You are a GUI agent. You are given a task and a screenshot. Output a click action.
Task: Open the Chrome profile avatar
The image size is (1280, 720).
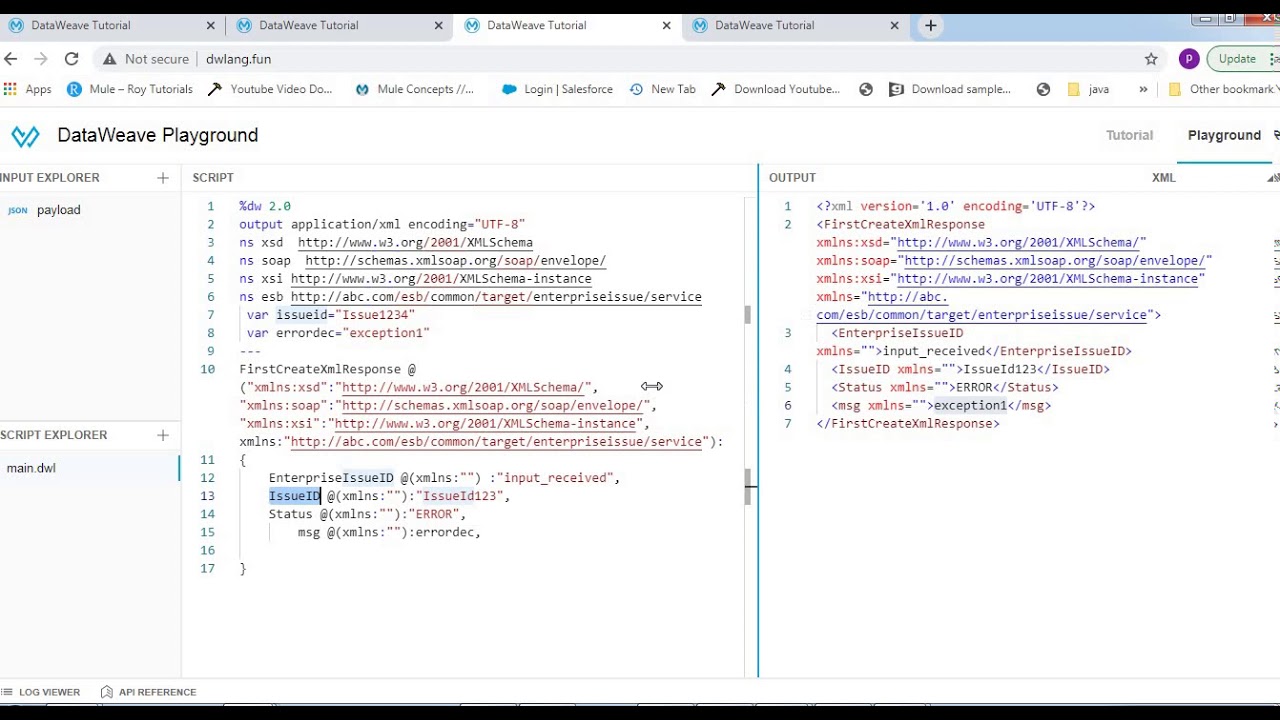(x=1188, y=59)
